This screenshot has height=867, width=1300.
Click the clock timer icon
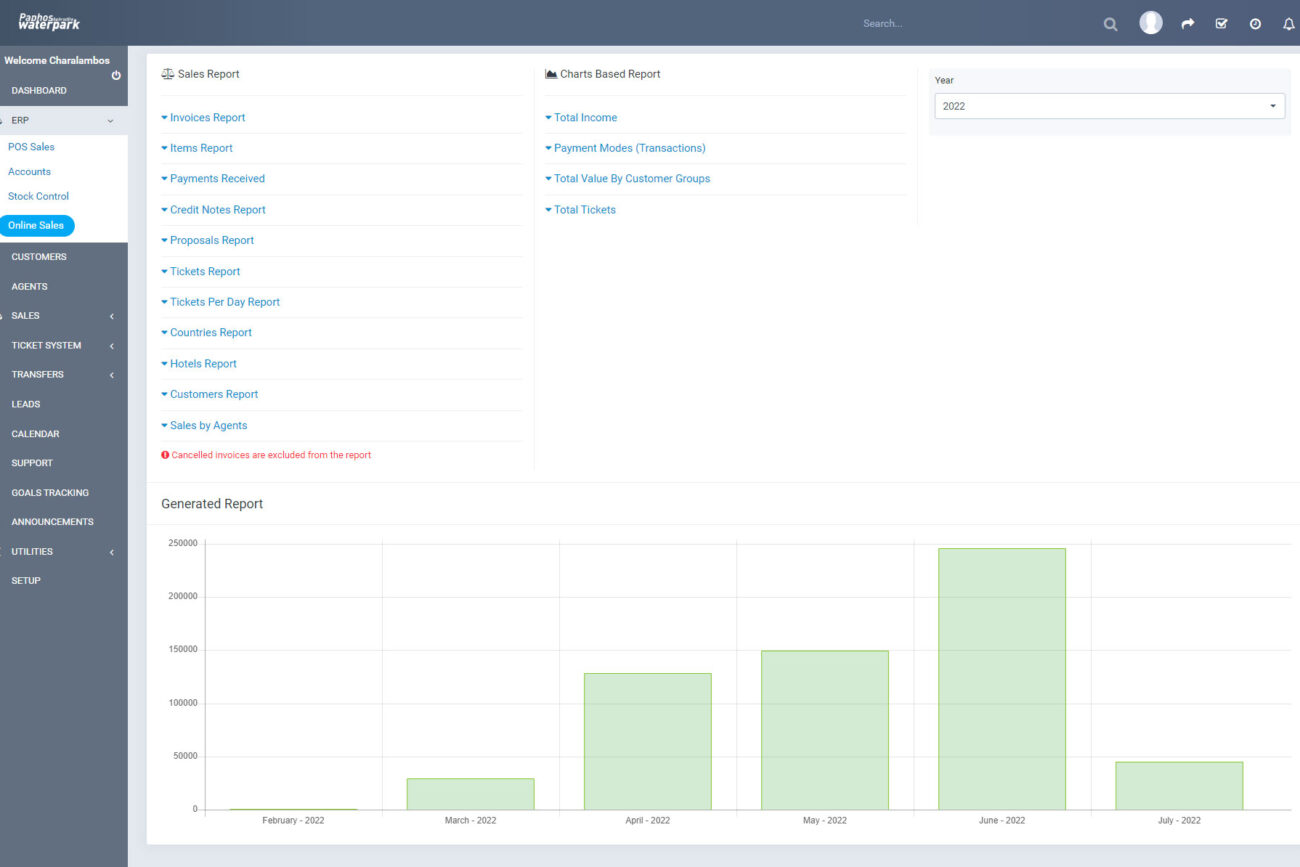[x=1255, y=24]
